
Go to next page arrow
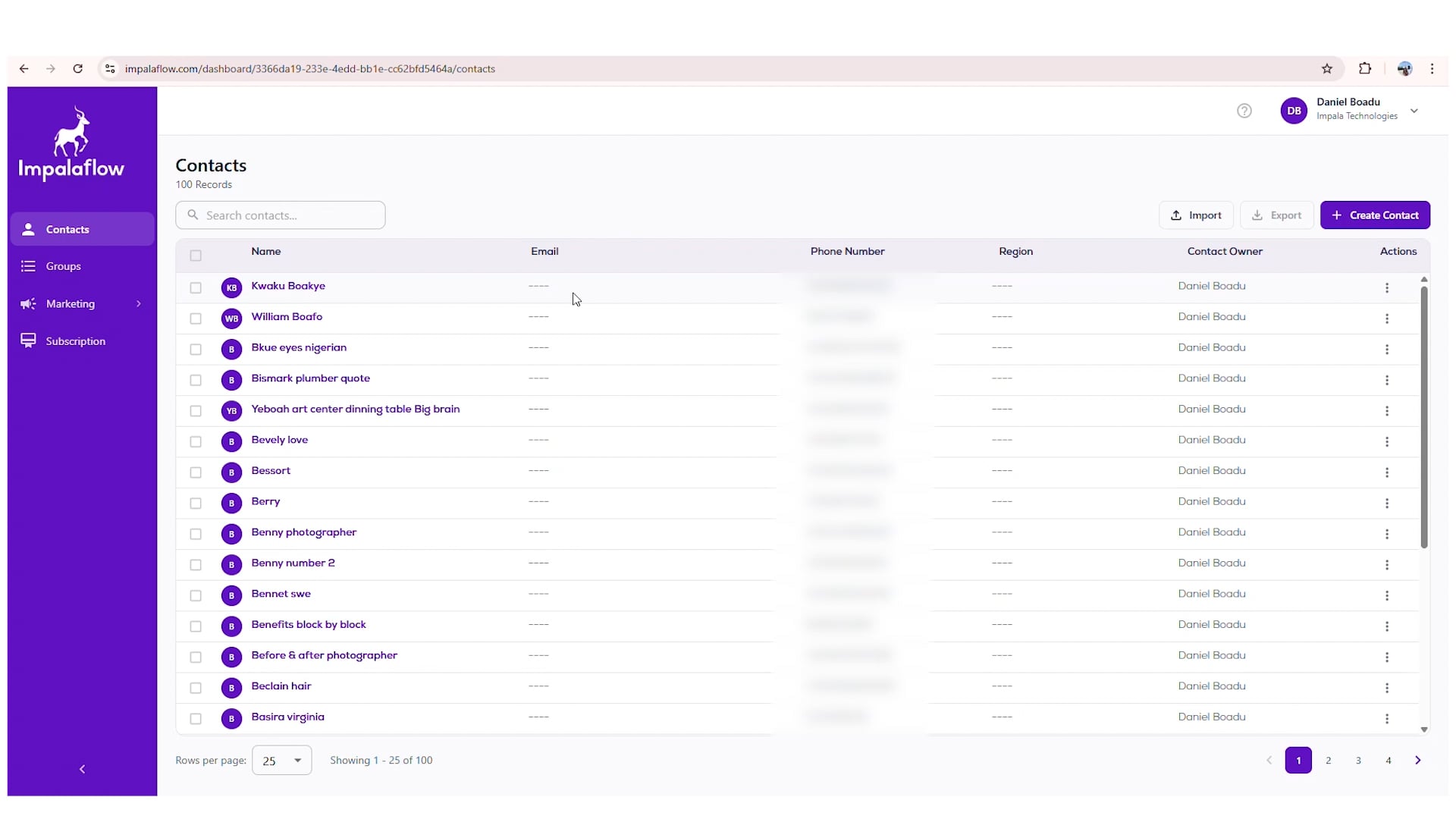point(1417,760)
